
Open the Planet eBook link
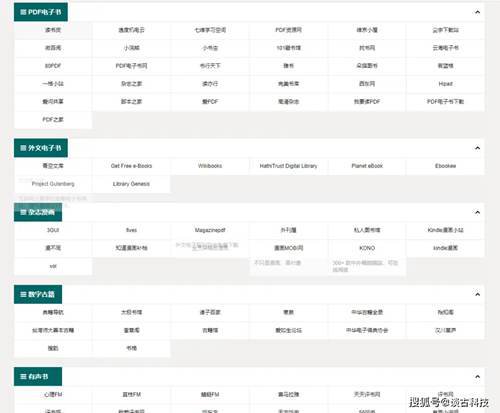tap(367, 166)
